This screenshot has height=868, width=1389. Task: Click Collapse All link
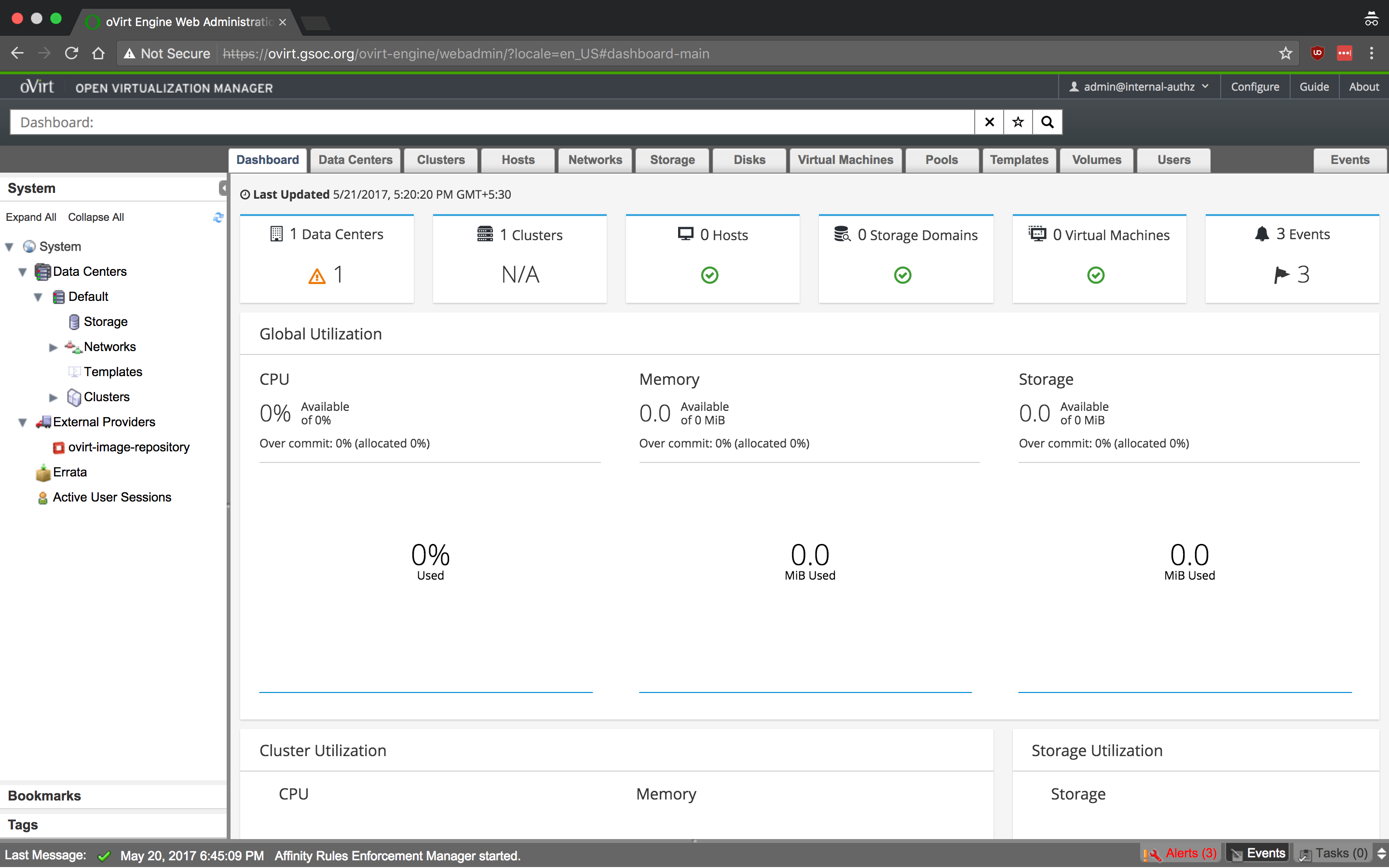96,217
